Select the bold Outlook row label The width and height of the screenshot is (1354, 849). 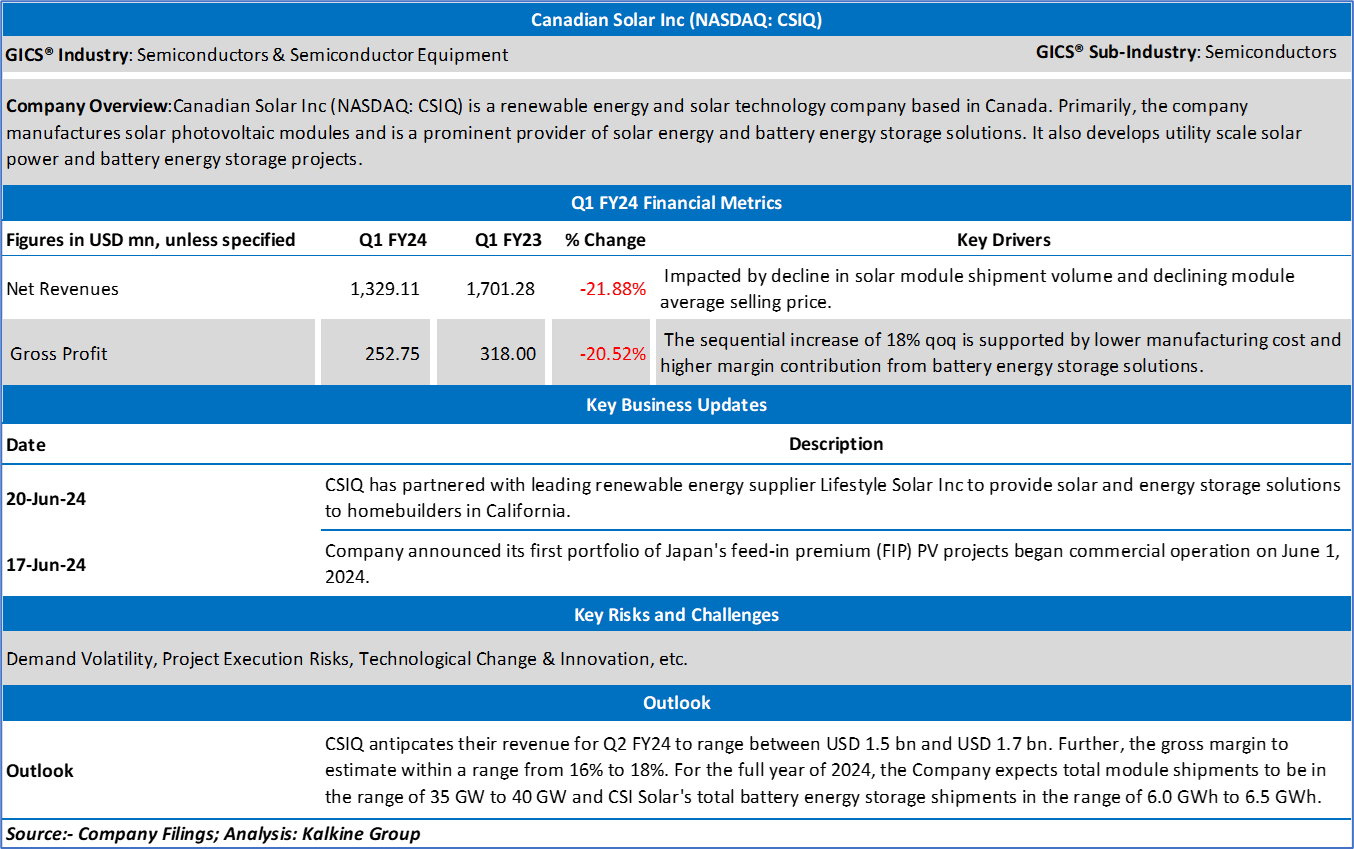40,771
